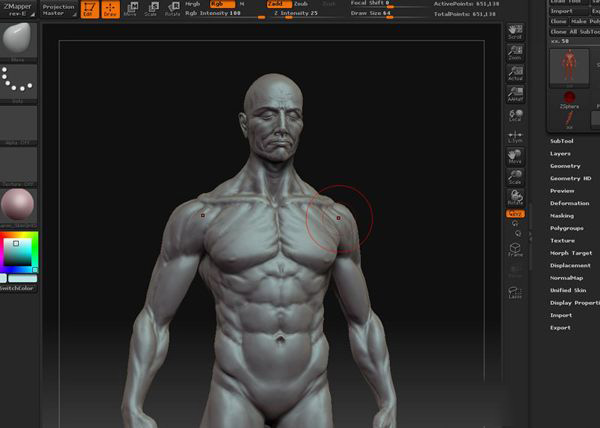Select the Rotate icon in top toolbar
This screenshot has height=428, width=600.
pos(171,10)
